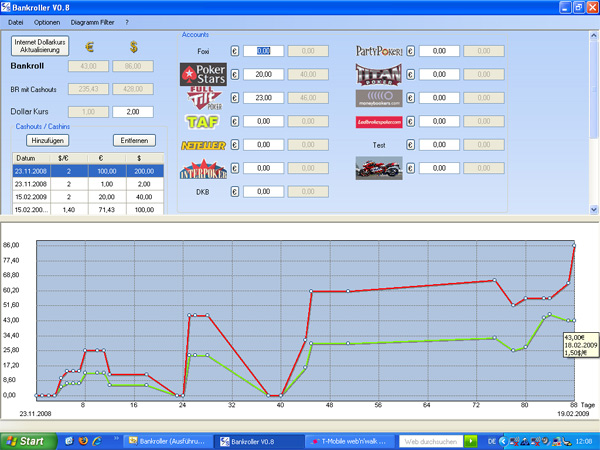Select the cashout row with rate 1,40
This screenshot has height=450, width=600.
pos(88,209)
